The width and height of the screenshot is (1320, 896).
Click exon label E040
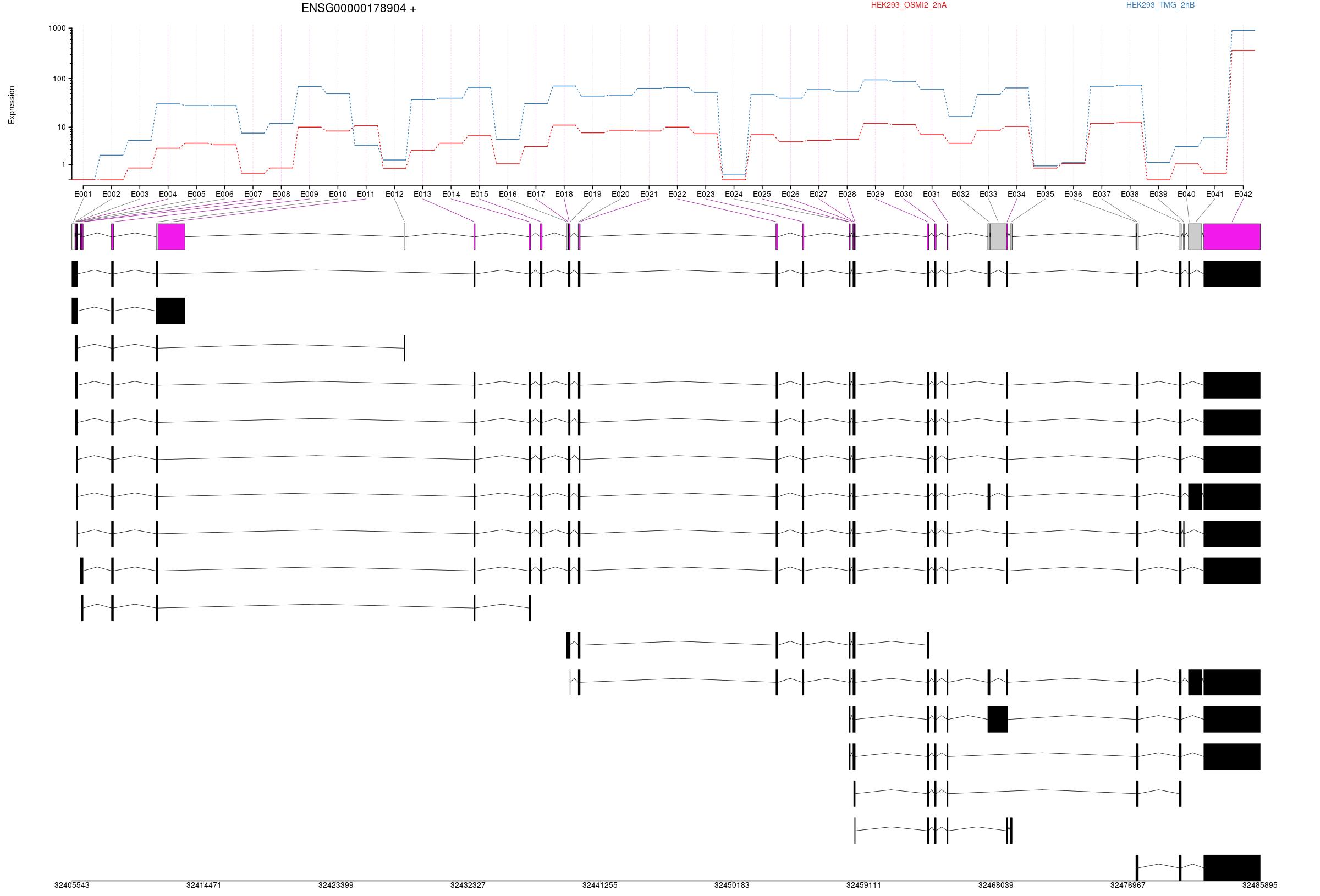pyautogui.click(x=1186, y=194)
